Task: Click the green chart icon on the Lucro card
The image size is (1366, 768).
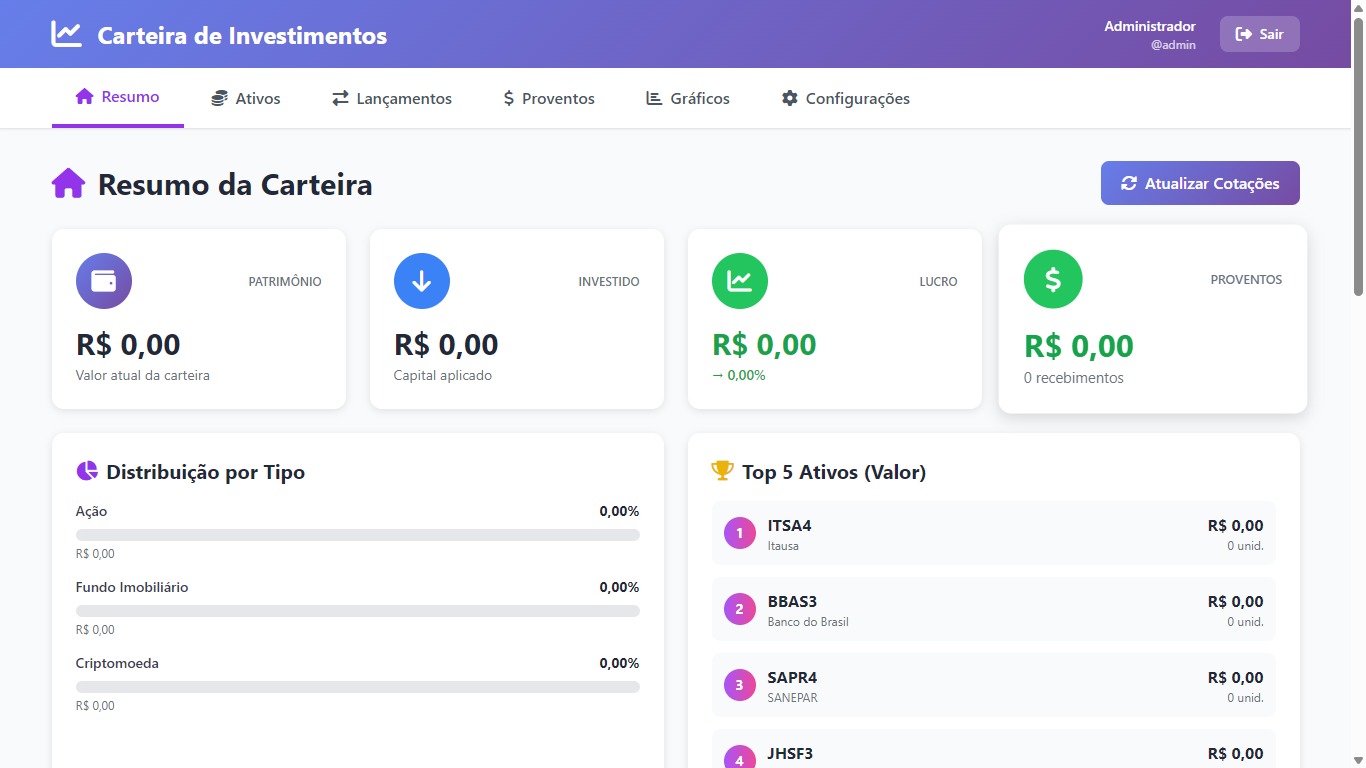Action: [x=739, y=281]
